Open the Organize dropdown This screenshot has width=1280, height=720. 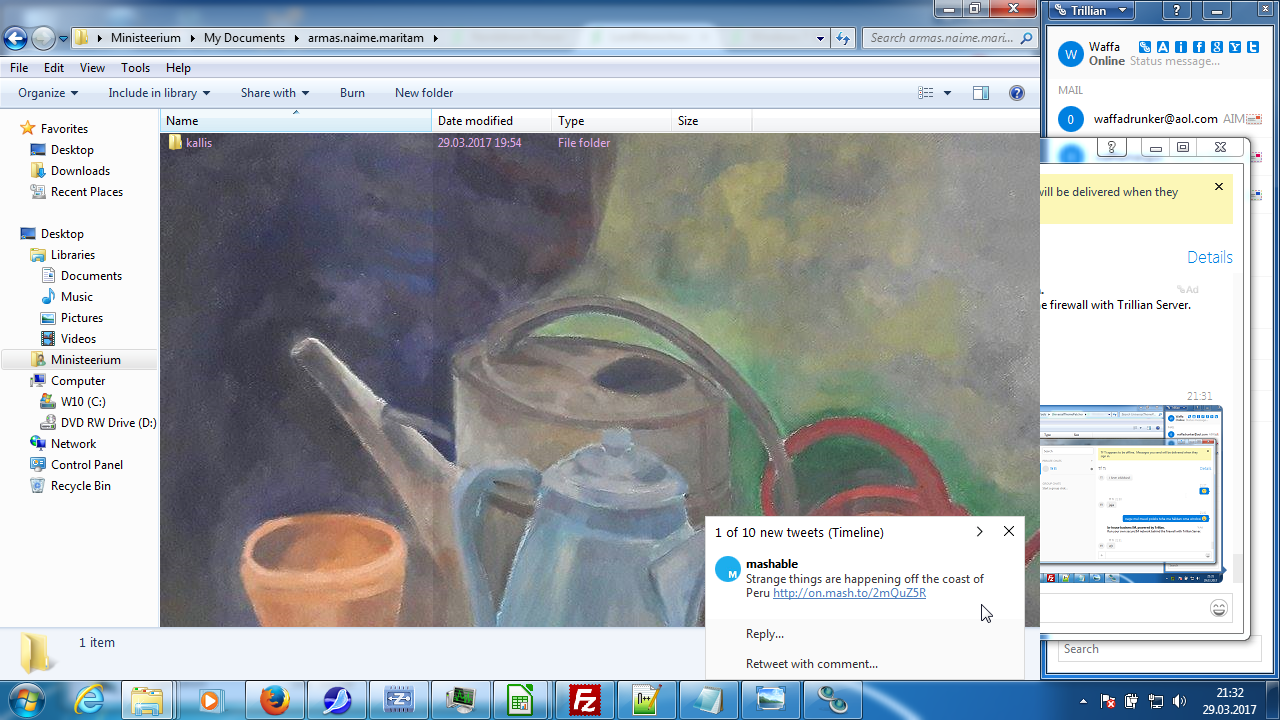click(48, 93)
